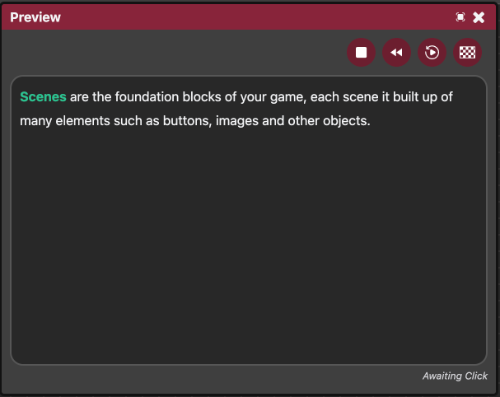
Task: Click the green Scenes keyword
Action: click(x=43, y=97)
